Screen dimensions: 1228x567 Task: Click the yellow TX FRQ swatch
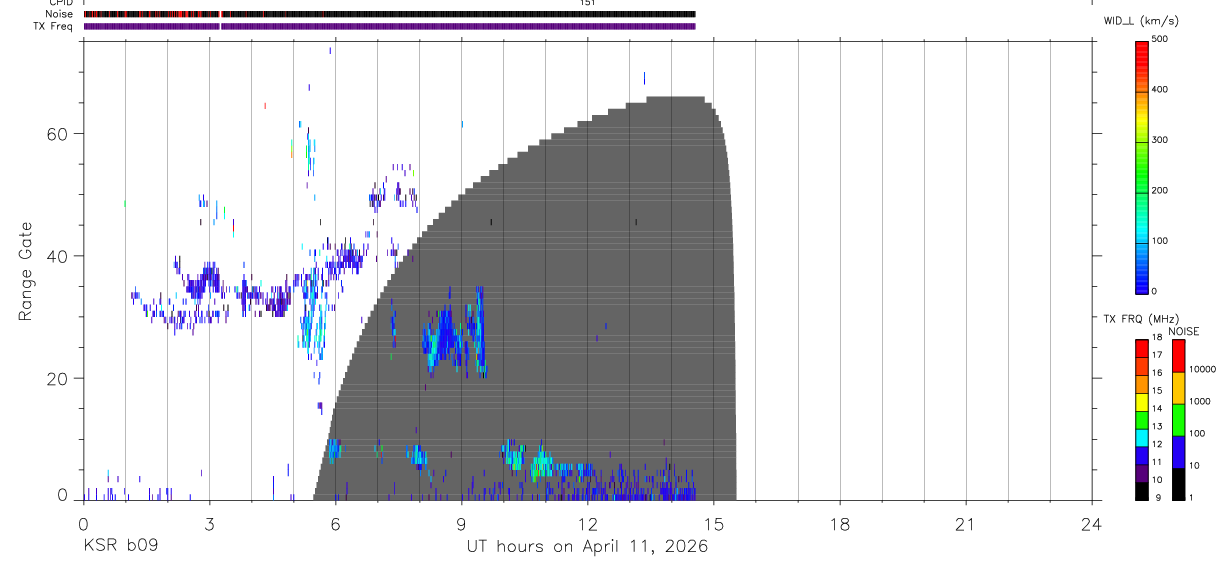1142,404
